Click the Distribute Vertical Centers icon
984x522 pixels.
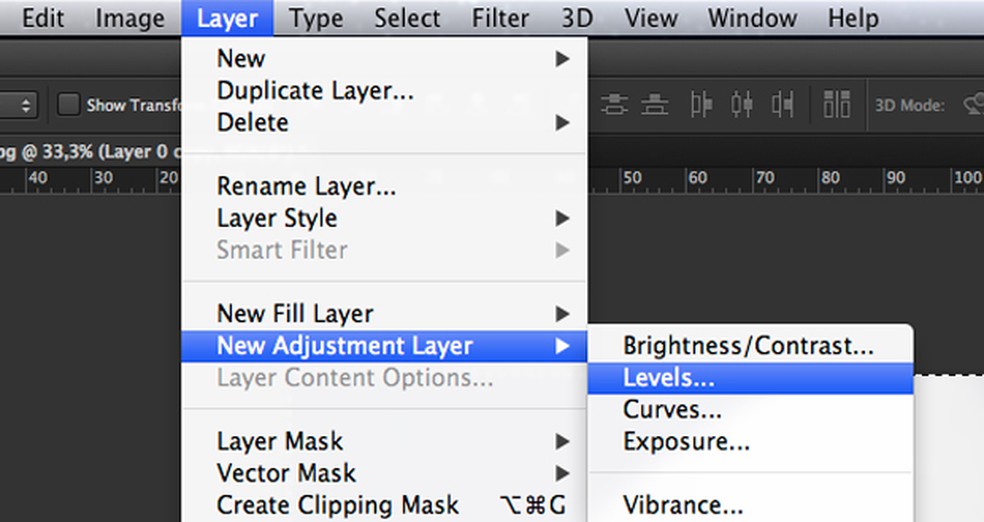point(615,104)
